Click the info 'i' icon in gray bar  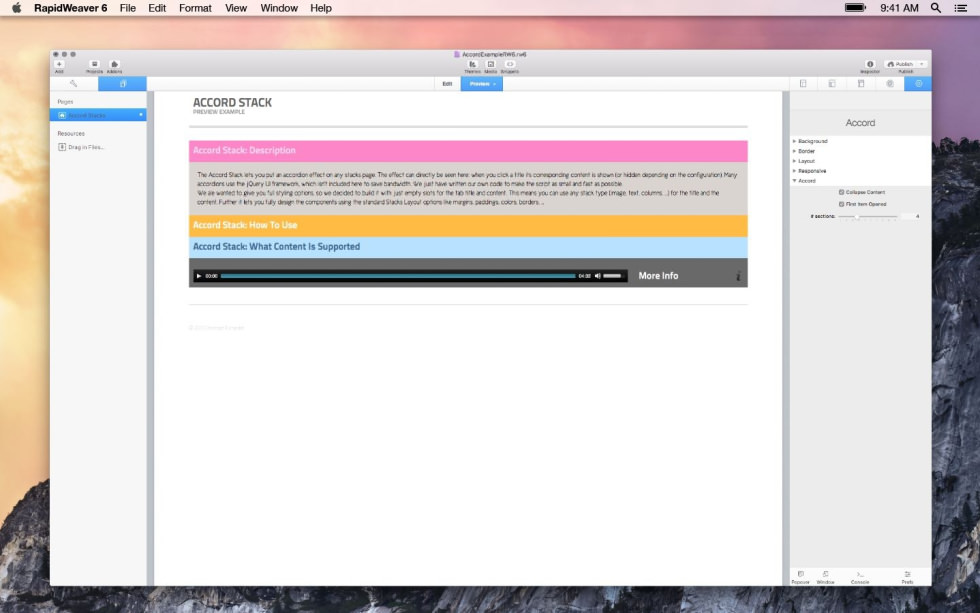coord(738,276)
